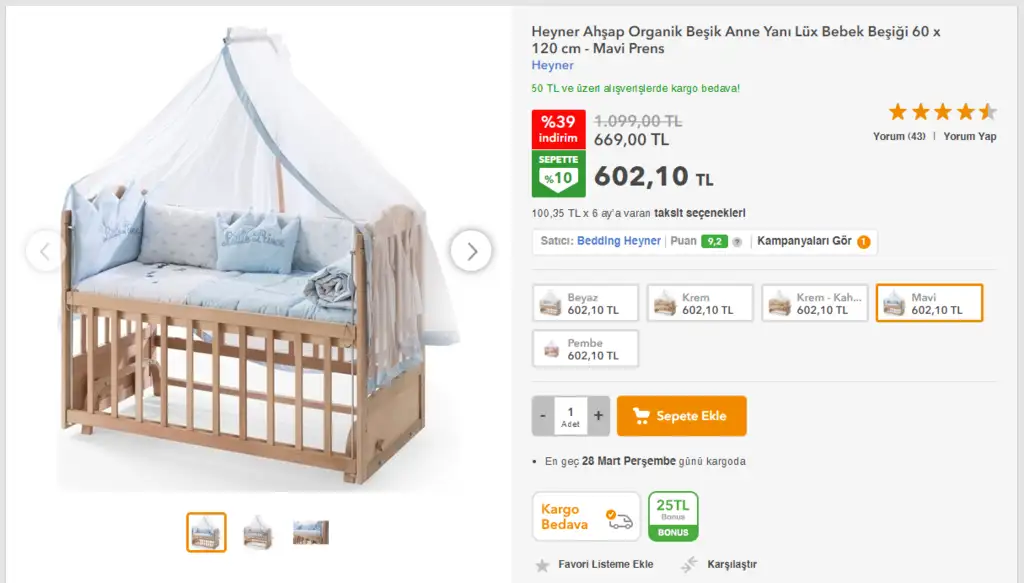Expand Kampanyaları Gör campaigns
This screenshot has height=583, width=1024.
pyautogui.click(x=804, y=241)
